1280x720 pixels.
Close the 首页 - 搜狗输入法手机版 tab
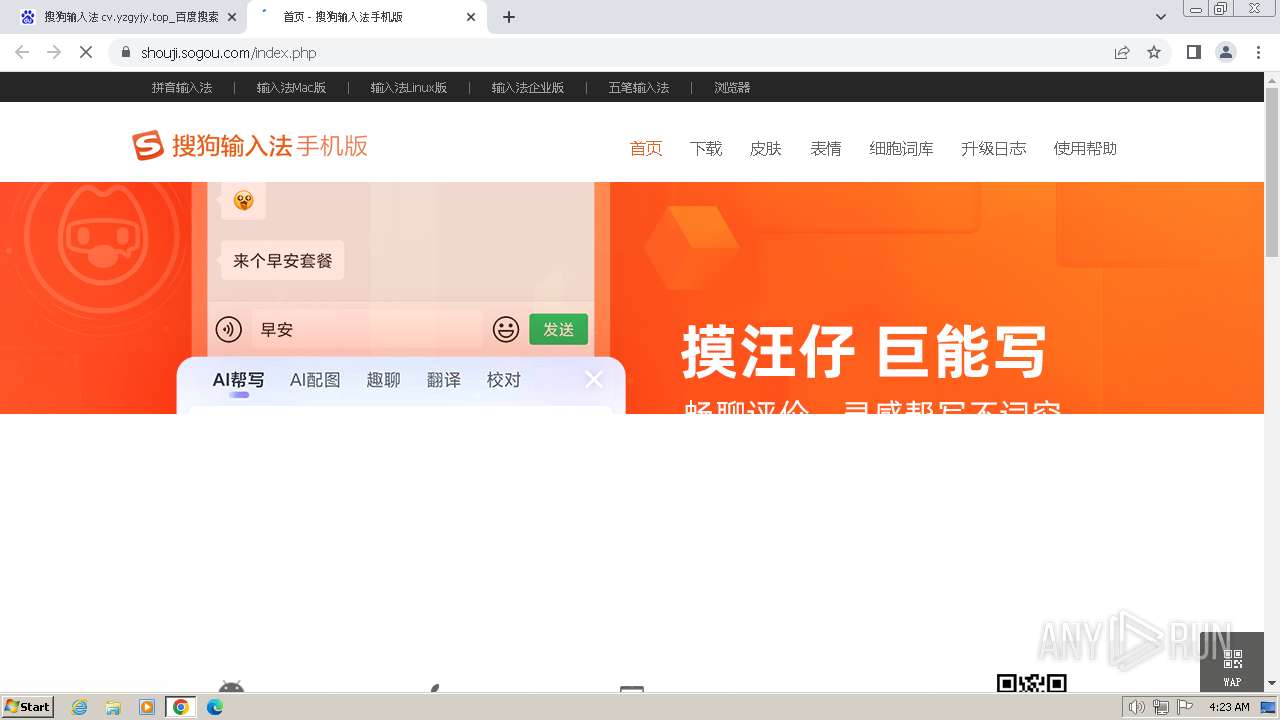(x=471, y=17)
